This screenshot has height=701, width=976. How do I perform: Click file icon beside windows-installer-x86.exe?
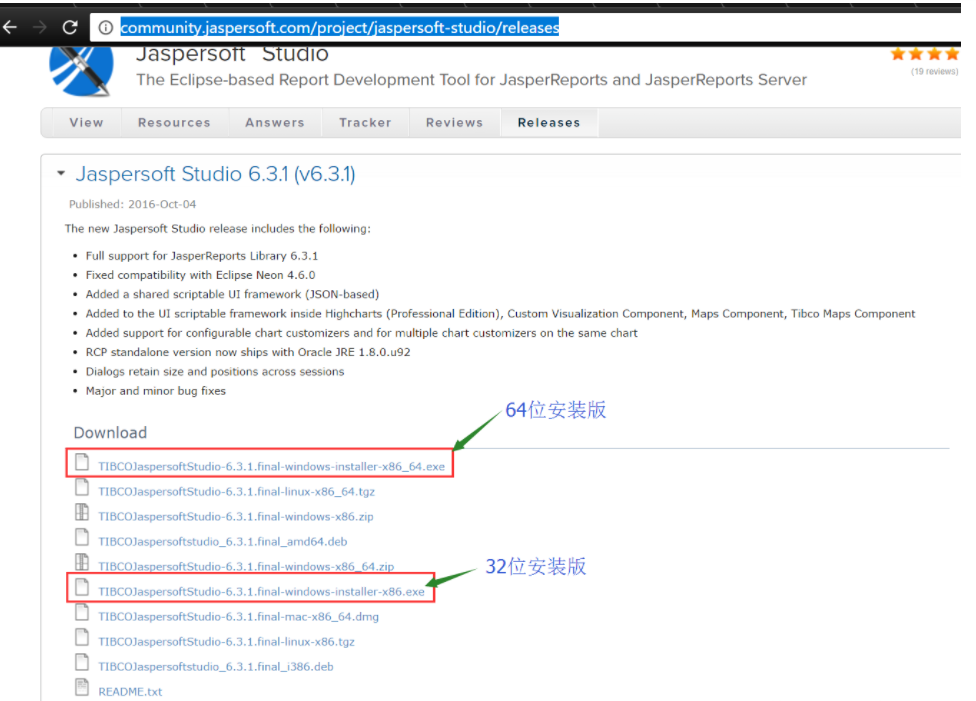[82, 587]
